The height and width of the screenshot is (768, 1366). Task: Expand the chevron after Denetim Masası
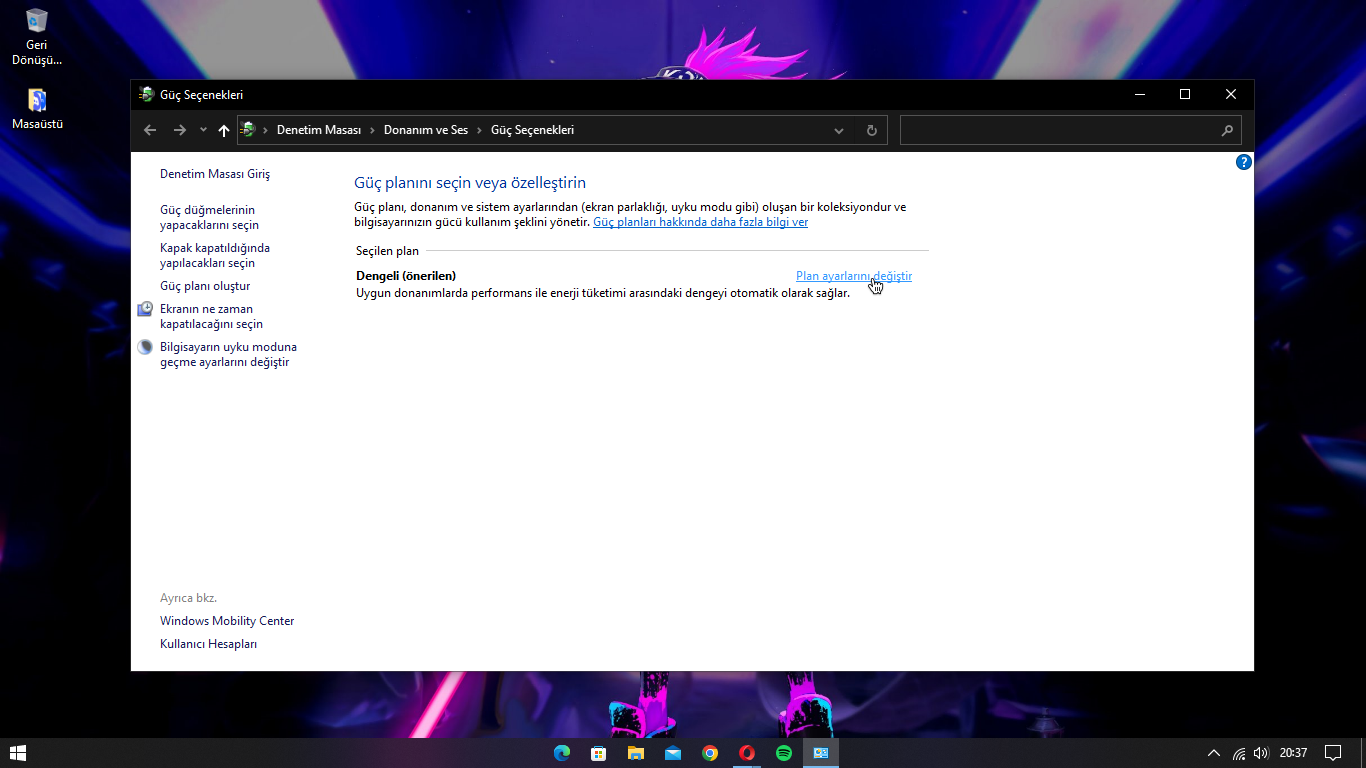click(x=372, y=130)
